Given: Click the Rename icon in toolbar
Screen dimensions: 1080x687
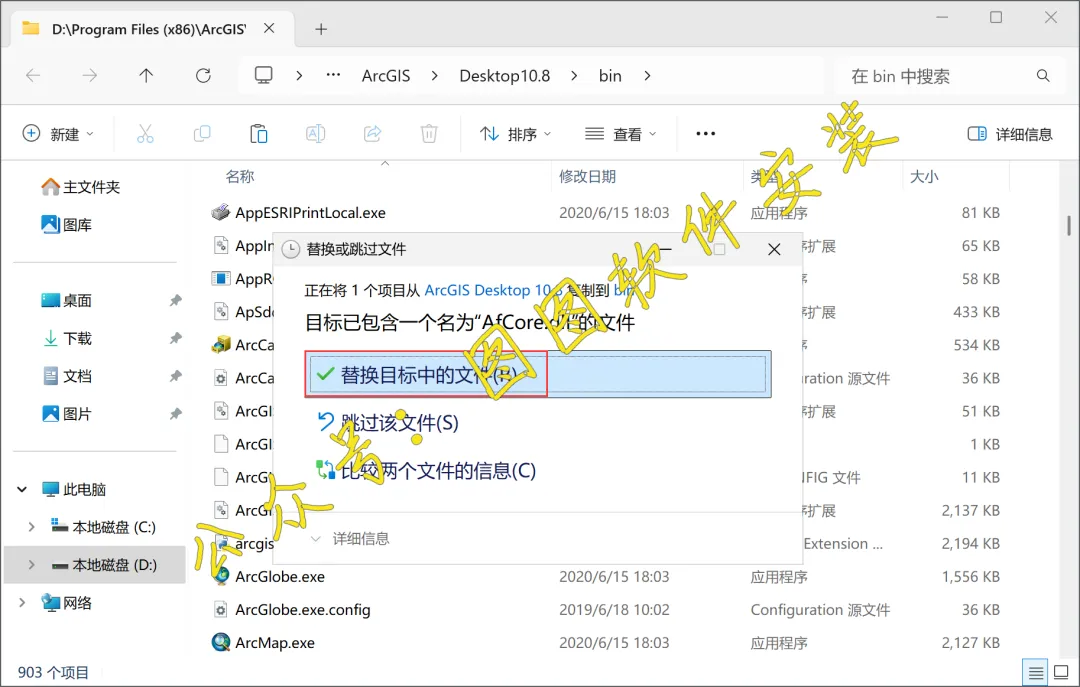Looking at the screenshot, I should [315, 134].
